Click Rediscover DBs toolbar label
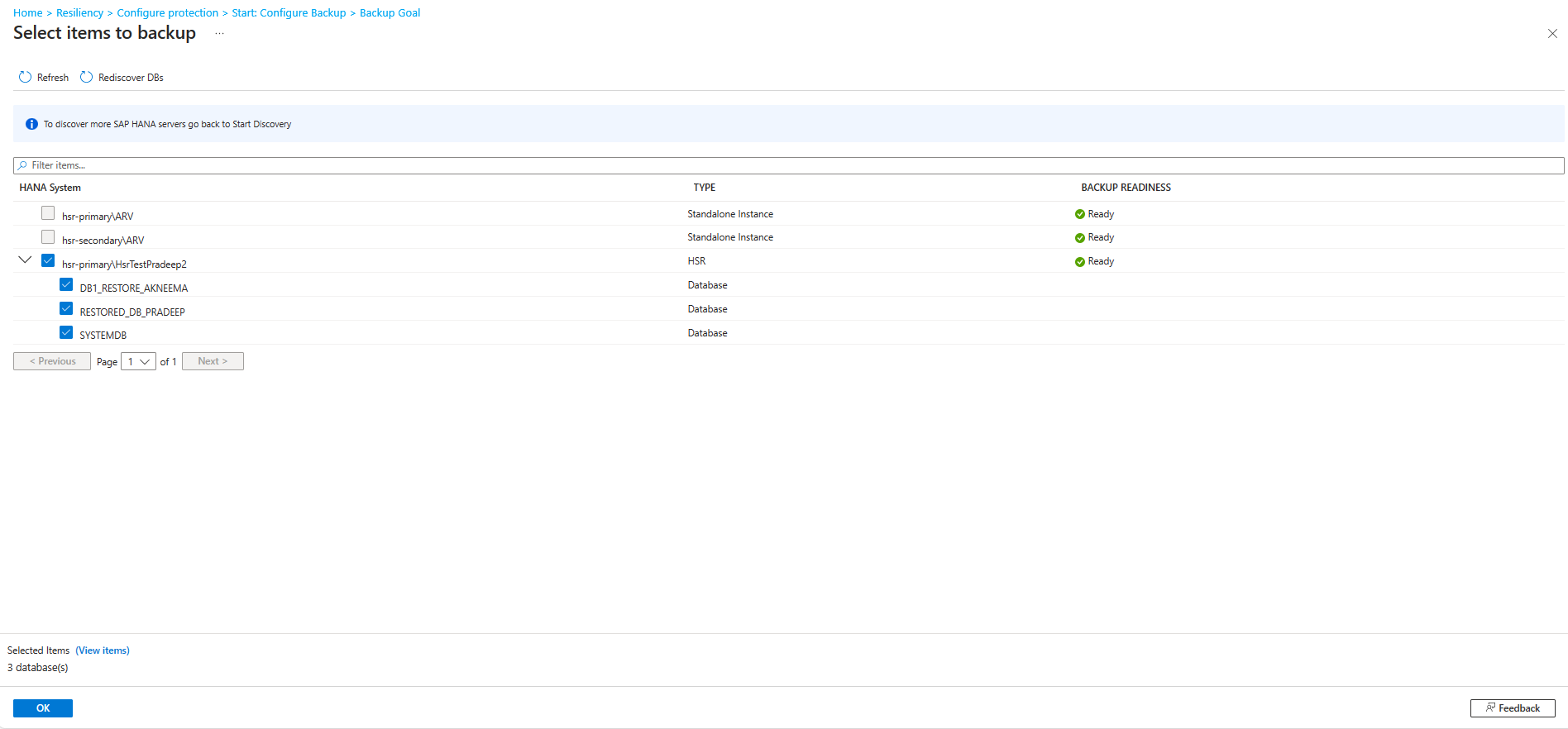This screenshot has height=729, width=1568. 131,78
